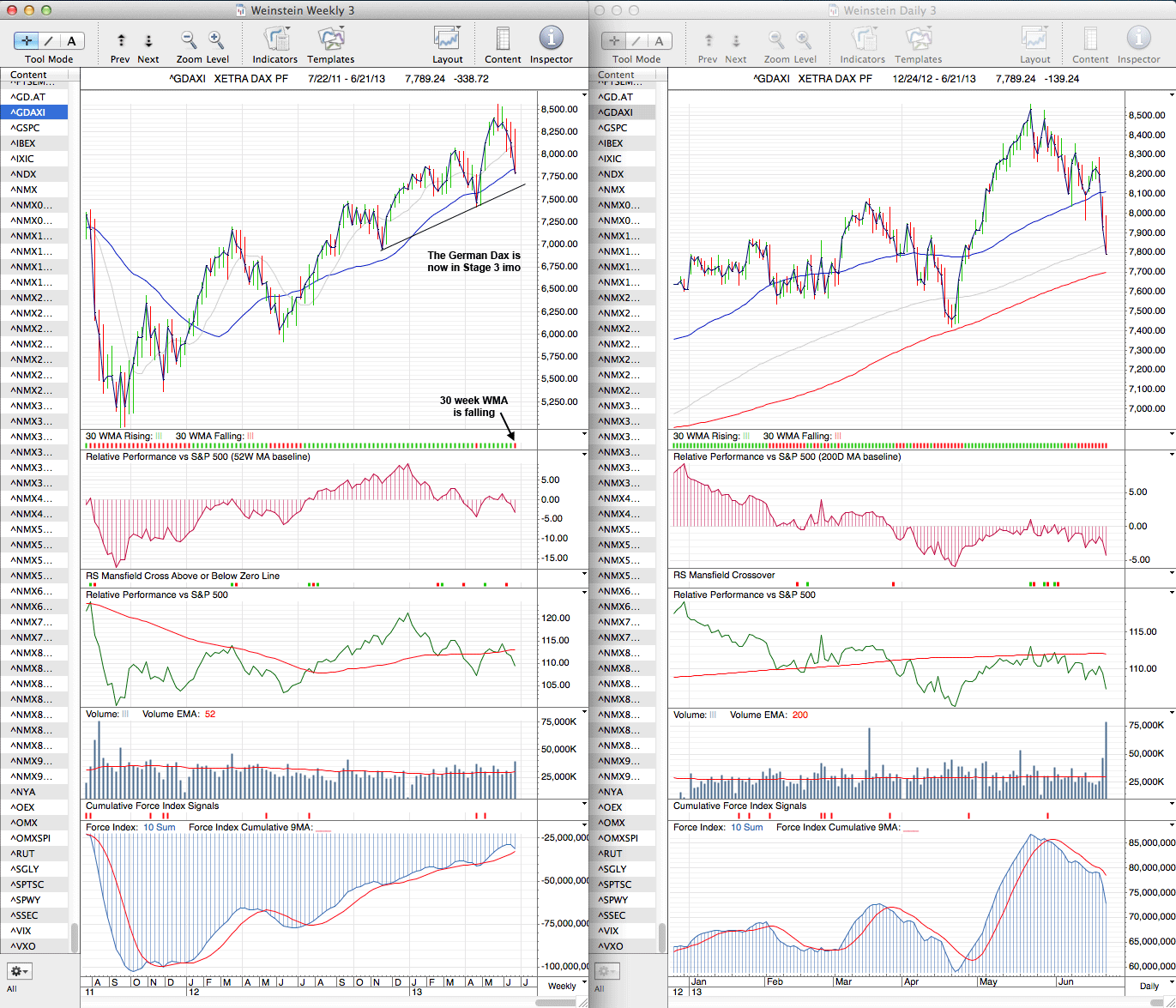Zoom in the Weinstein Daily chart
1176x1008 pixels.
(804, 40)
